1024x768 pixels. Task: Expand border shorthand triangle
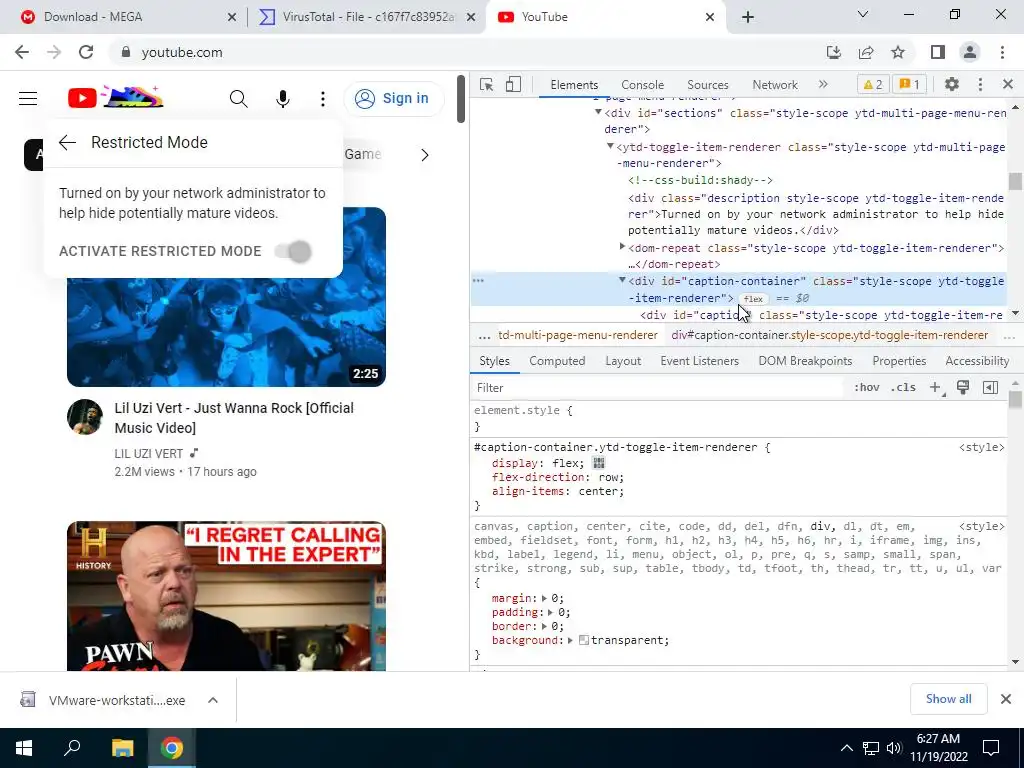[x=544, y=626]
